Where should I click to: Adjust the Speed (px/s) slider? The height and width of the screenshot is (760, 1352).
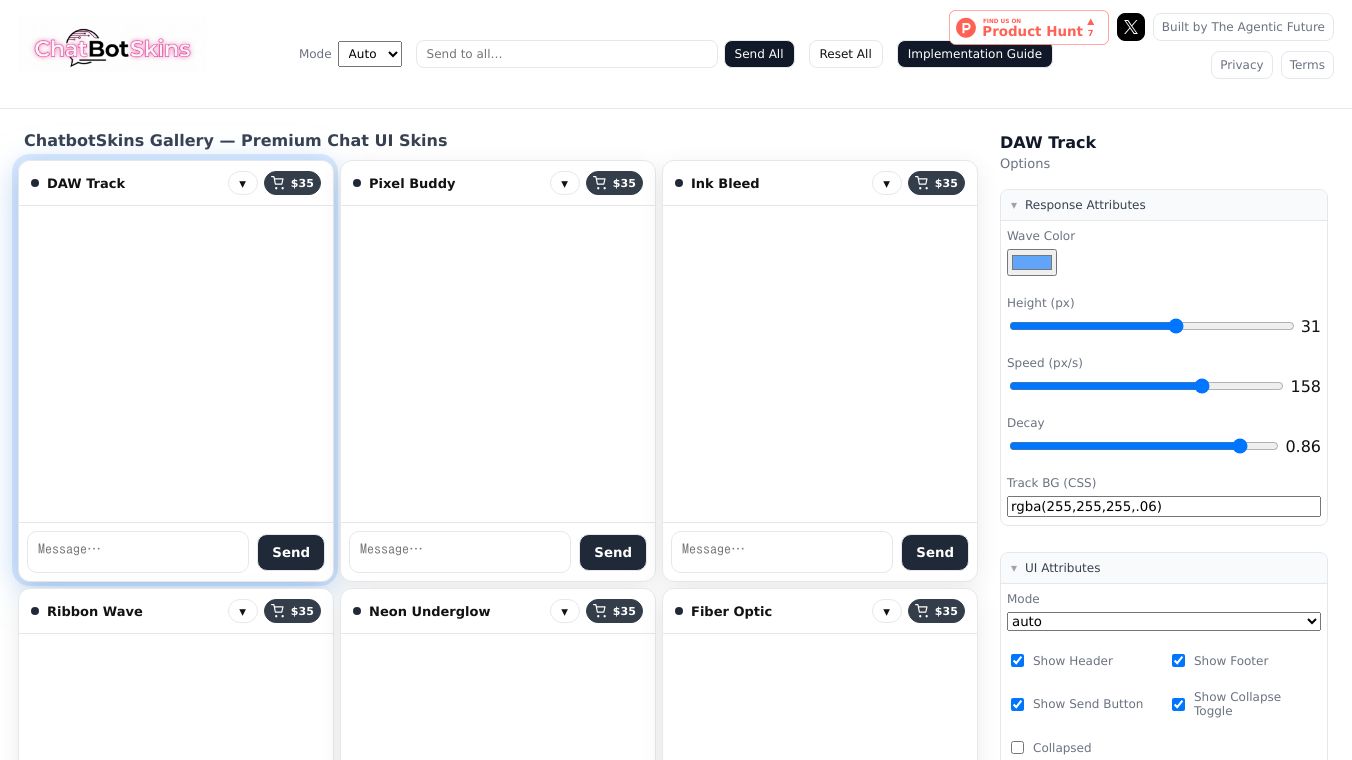pyautogui.click(x=1146, y=386)
